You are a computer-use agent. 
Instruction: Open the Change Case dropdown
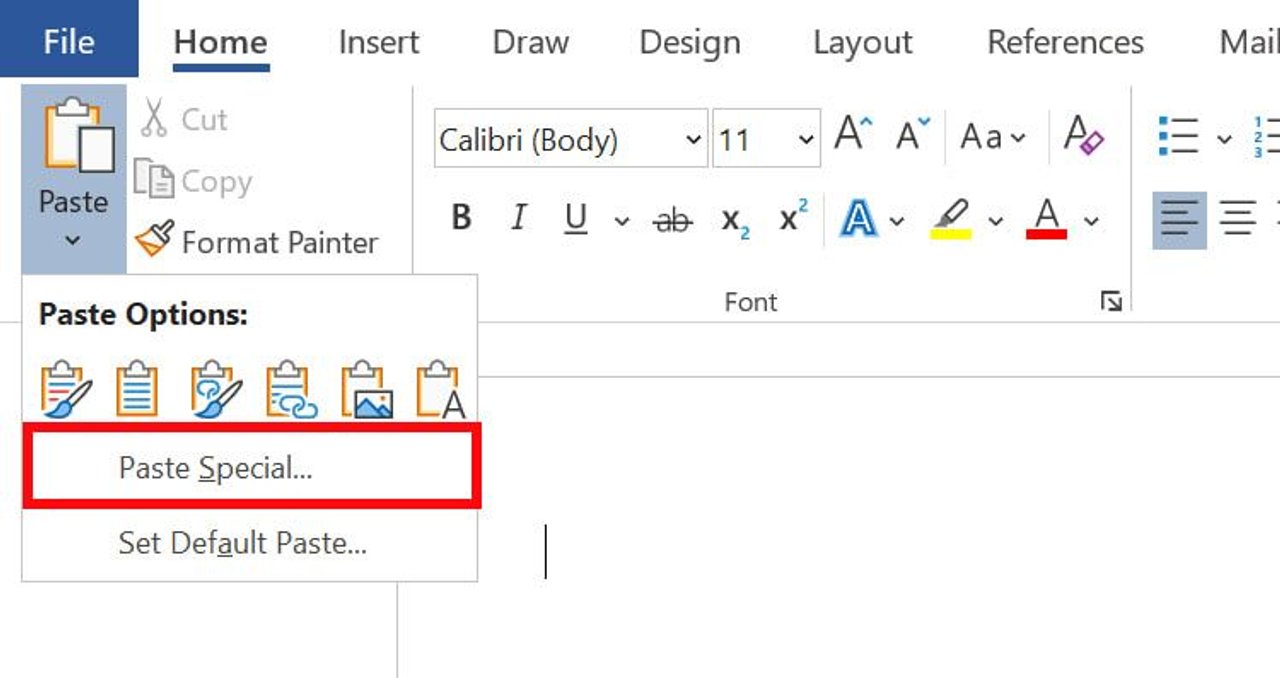[992, 137]
